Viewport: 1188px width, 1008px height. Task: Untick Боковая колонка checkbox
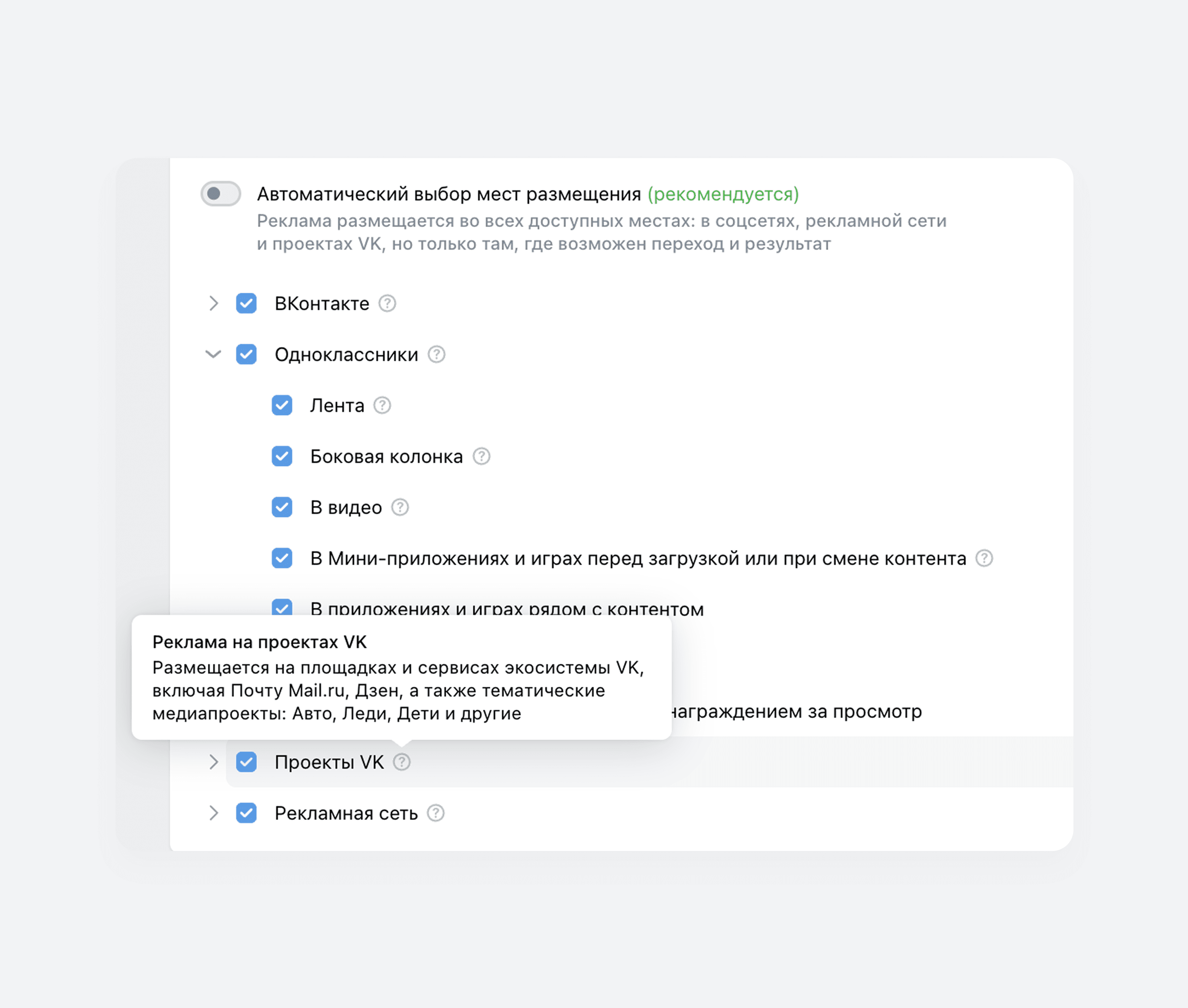(281, 456)
